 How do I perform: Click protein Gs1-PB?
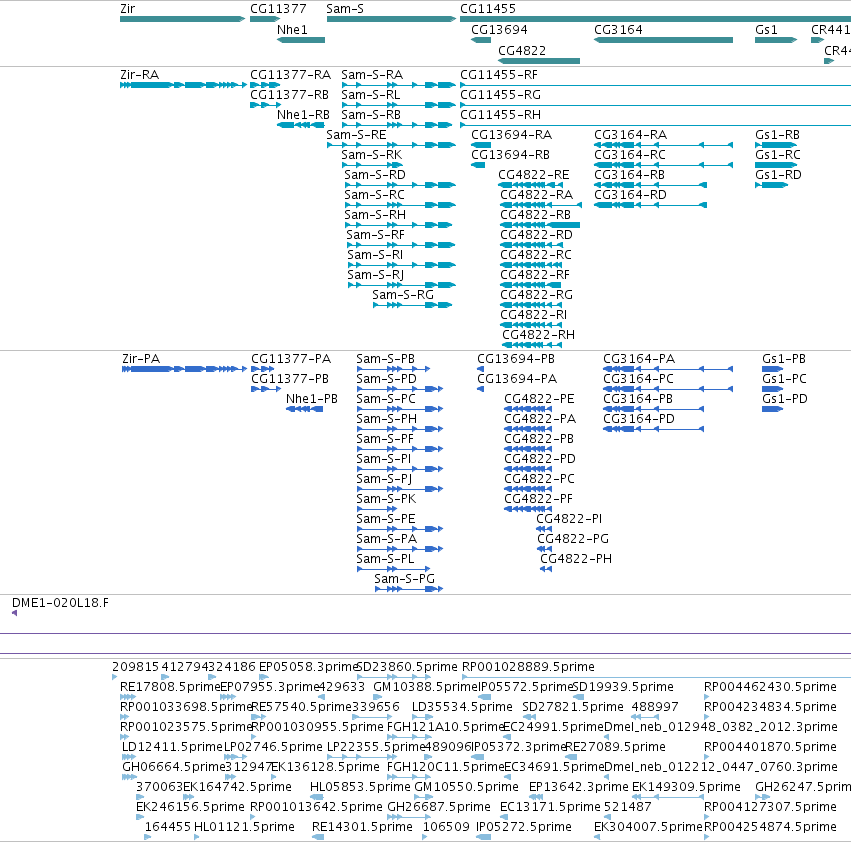click(773, 369)
